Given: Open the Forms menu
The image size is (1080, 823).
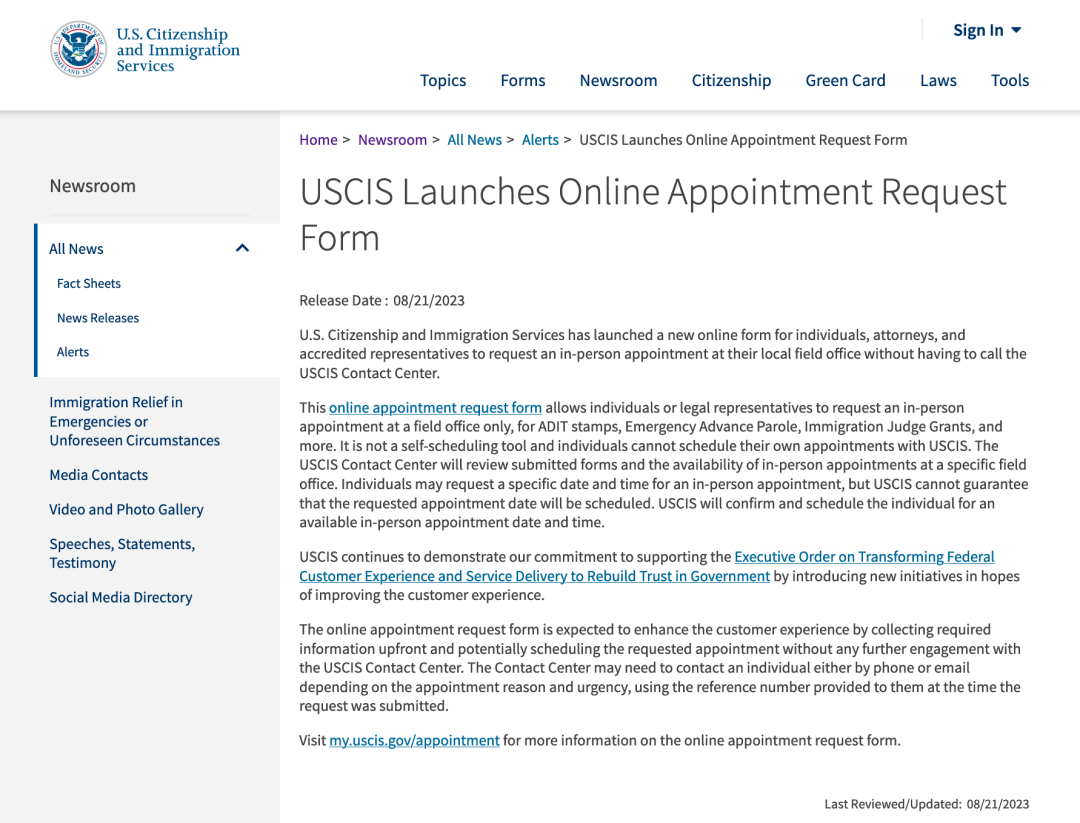Looking at the screenshot, I should tap(523, 81).
